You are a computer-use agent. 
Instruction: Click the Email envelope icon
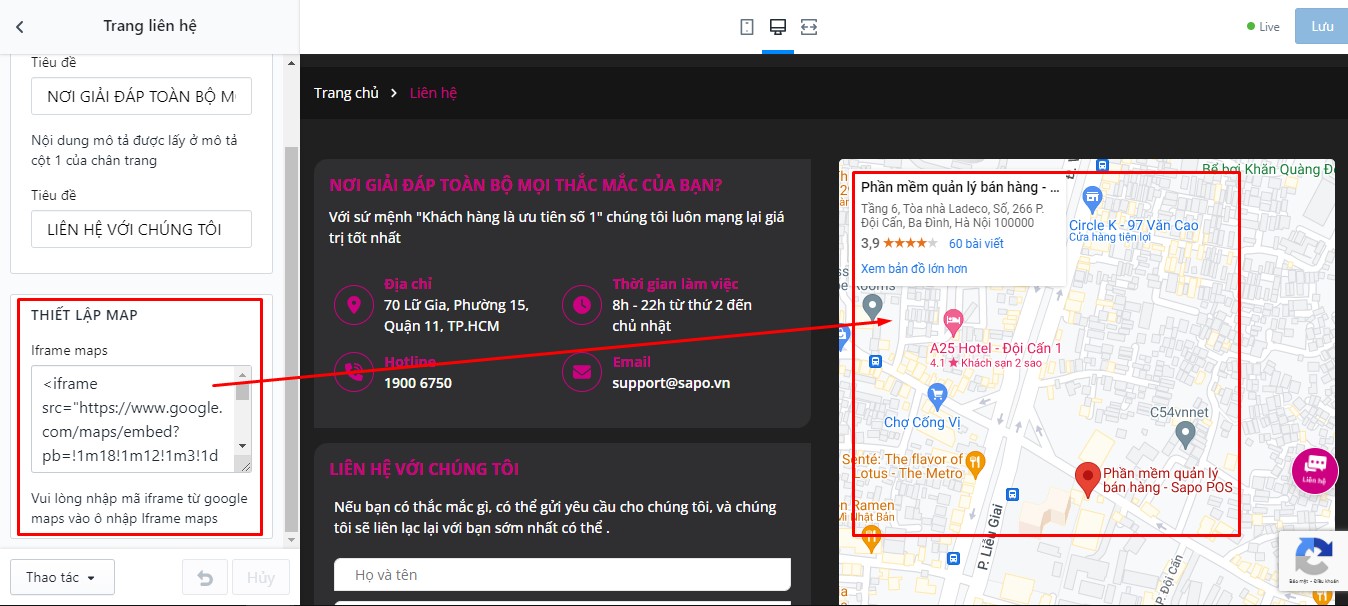click(582, 372)
